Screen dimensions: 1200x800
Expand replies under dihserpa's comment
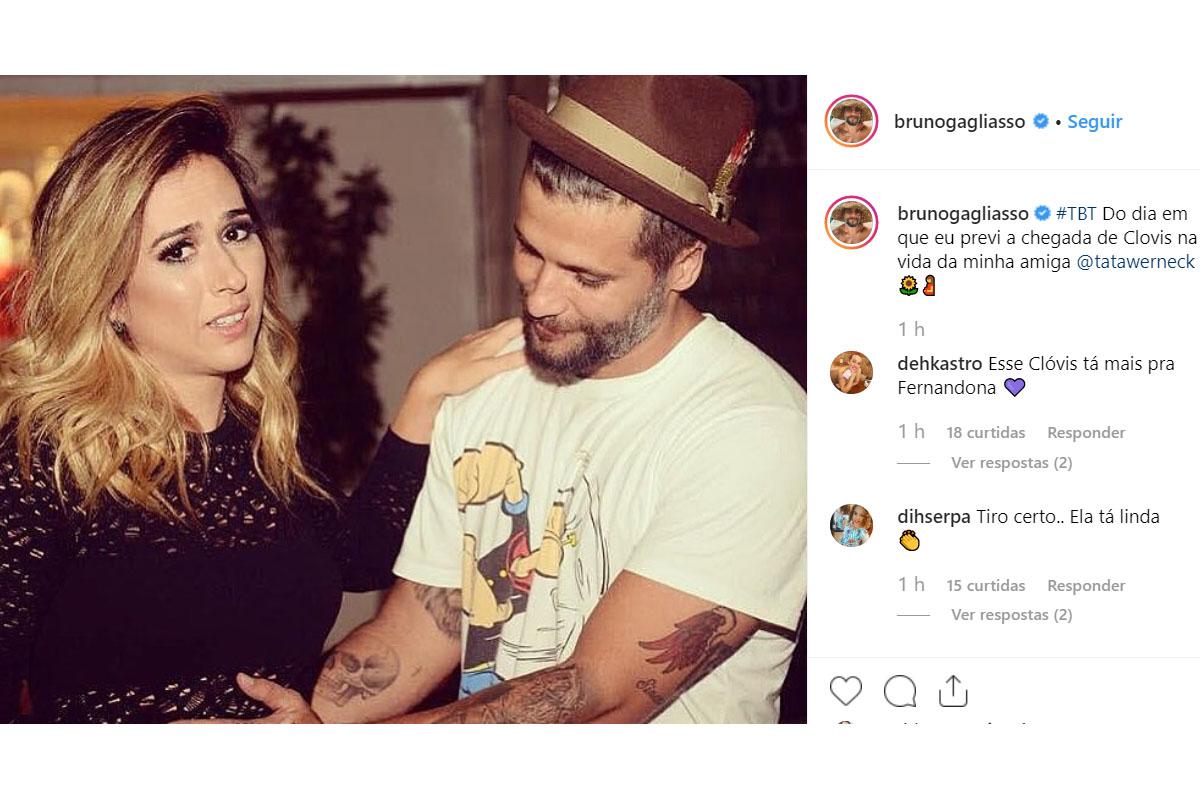[1011, 615]
